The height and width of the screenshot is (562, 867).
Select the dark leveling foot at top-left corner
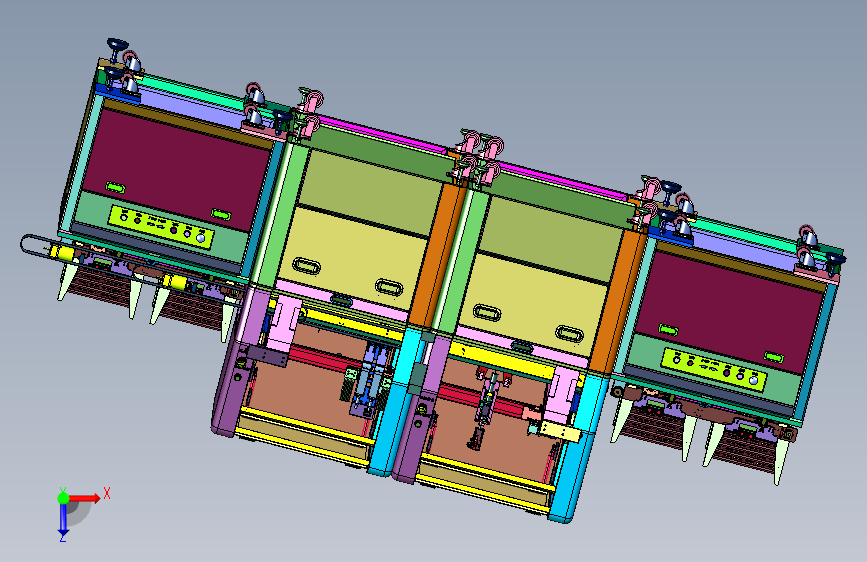(x=117, y=48)
